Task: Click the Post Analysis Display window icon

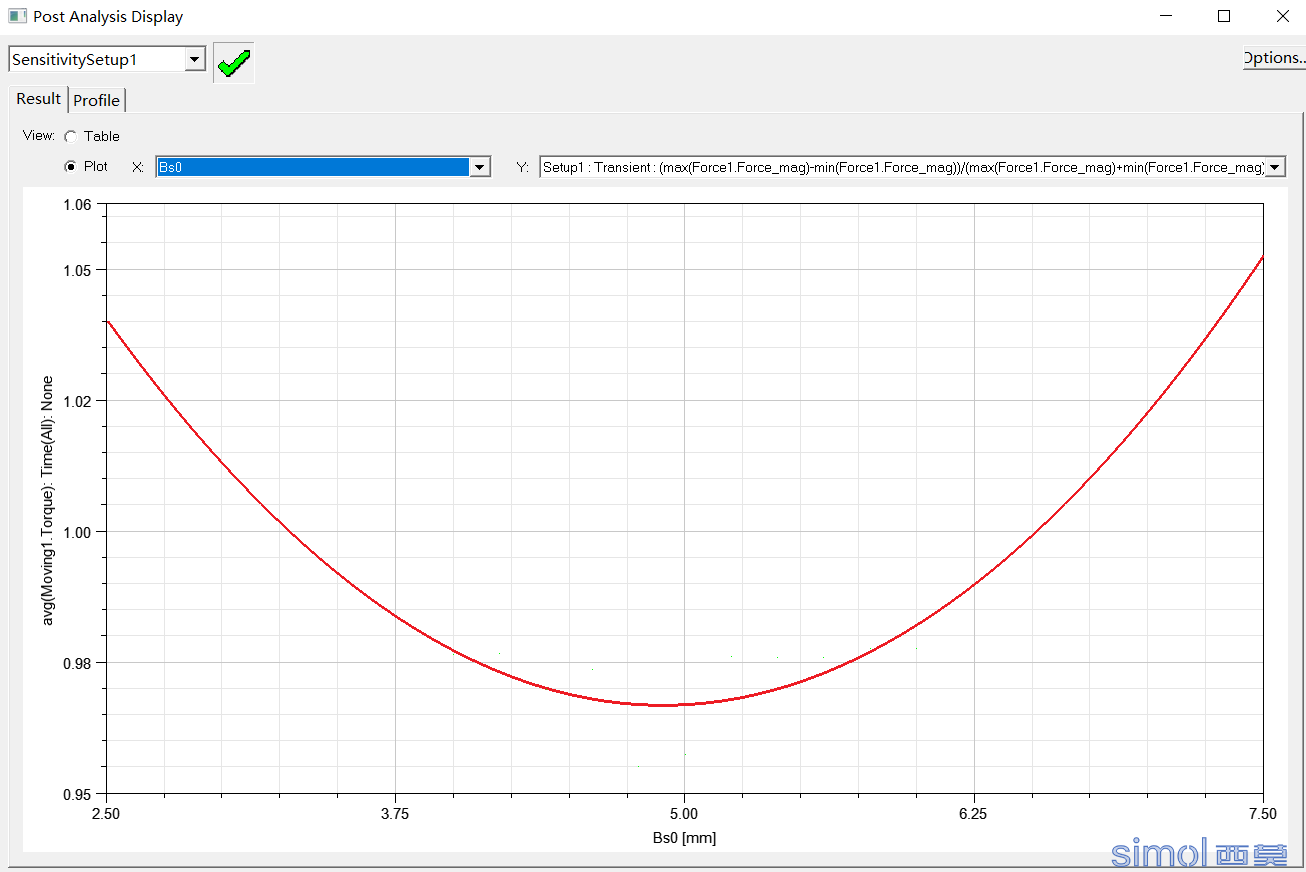Action: point(17,17)
